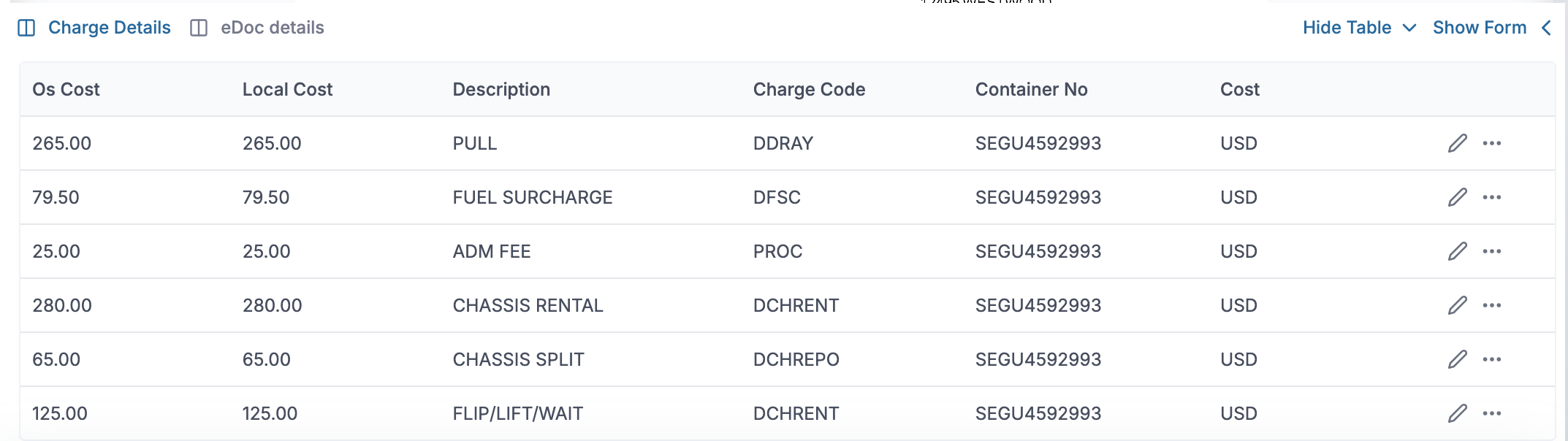Image resolution: width=1568 pixels, height=441 pixels.
Task: Expand form using Show Form arrow
Action: tap(1546, 28)
